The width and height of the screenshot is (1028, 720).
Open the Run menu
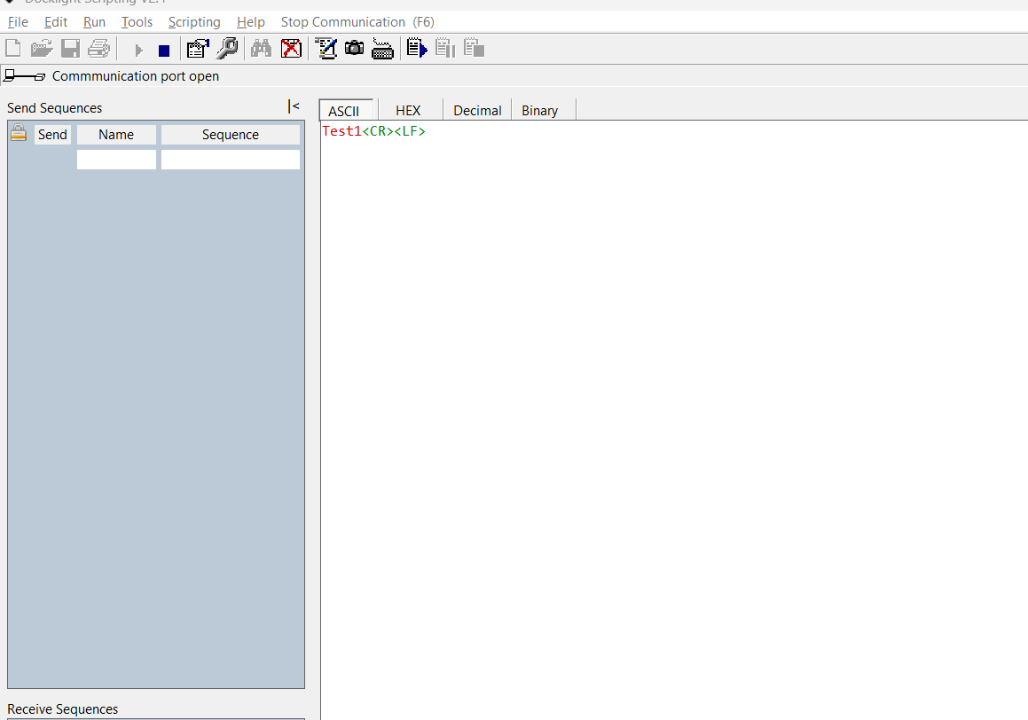[94, 22]
